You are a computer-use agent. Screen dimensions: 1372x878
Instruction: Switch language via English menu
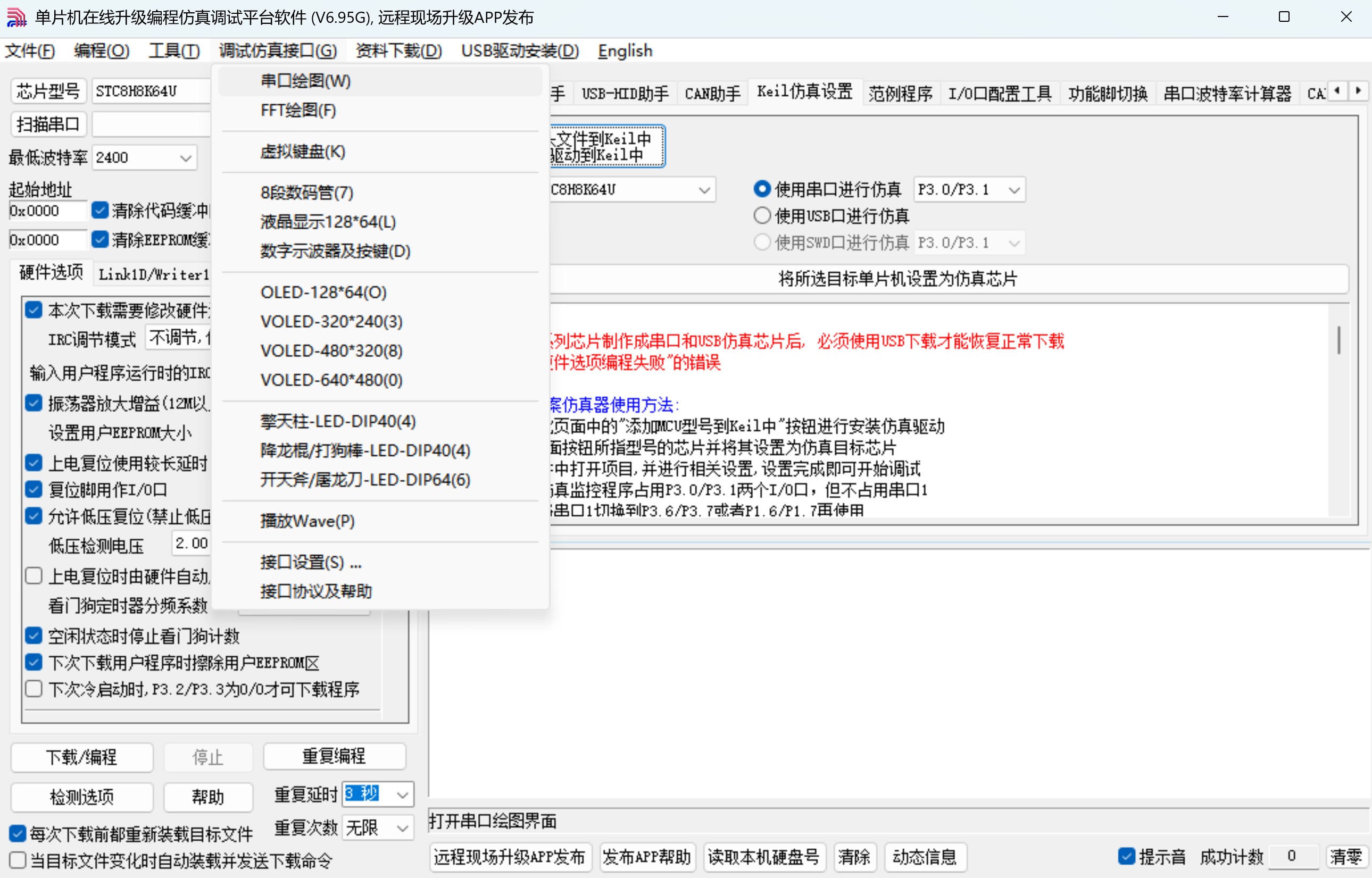tap(625, 51)
